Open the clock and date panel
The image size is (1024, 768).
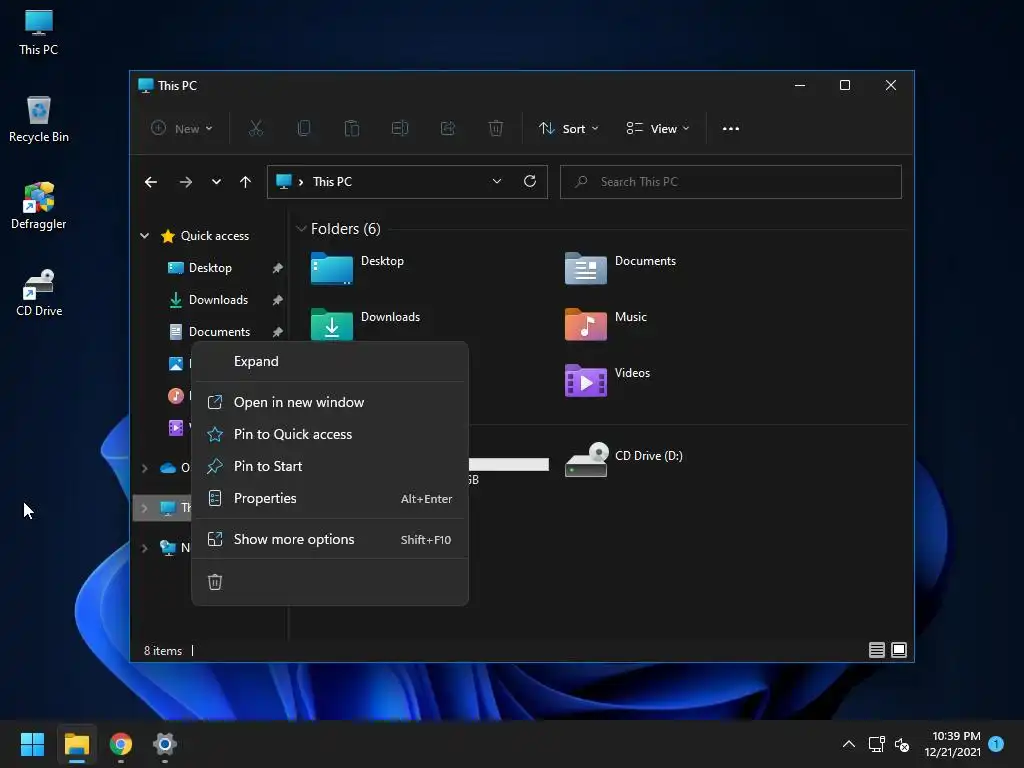pyautogui.click(x=952, y=744)
